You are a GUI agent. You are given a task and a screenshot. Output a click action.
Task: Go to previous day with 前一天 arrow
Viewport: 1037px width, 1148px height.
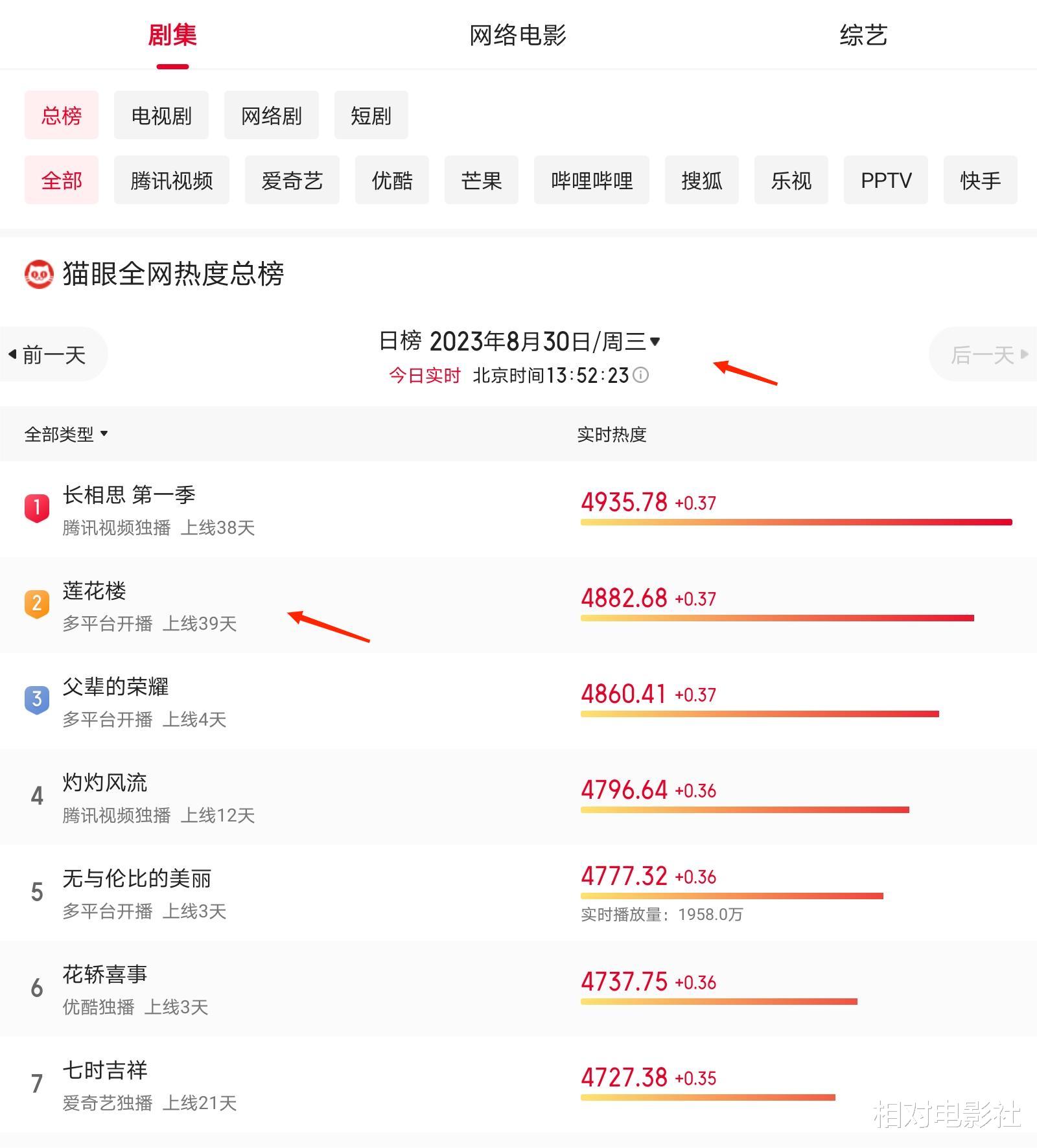(49, 354)
